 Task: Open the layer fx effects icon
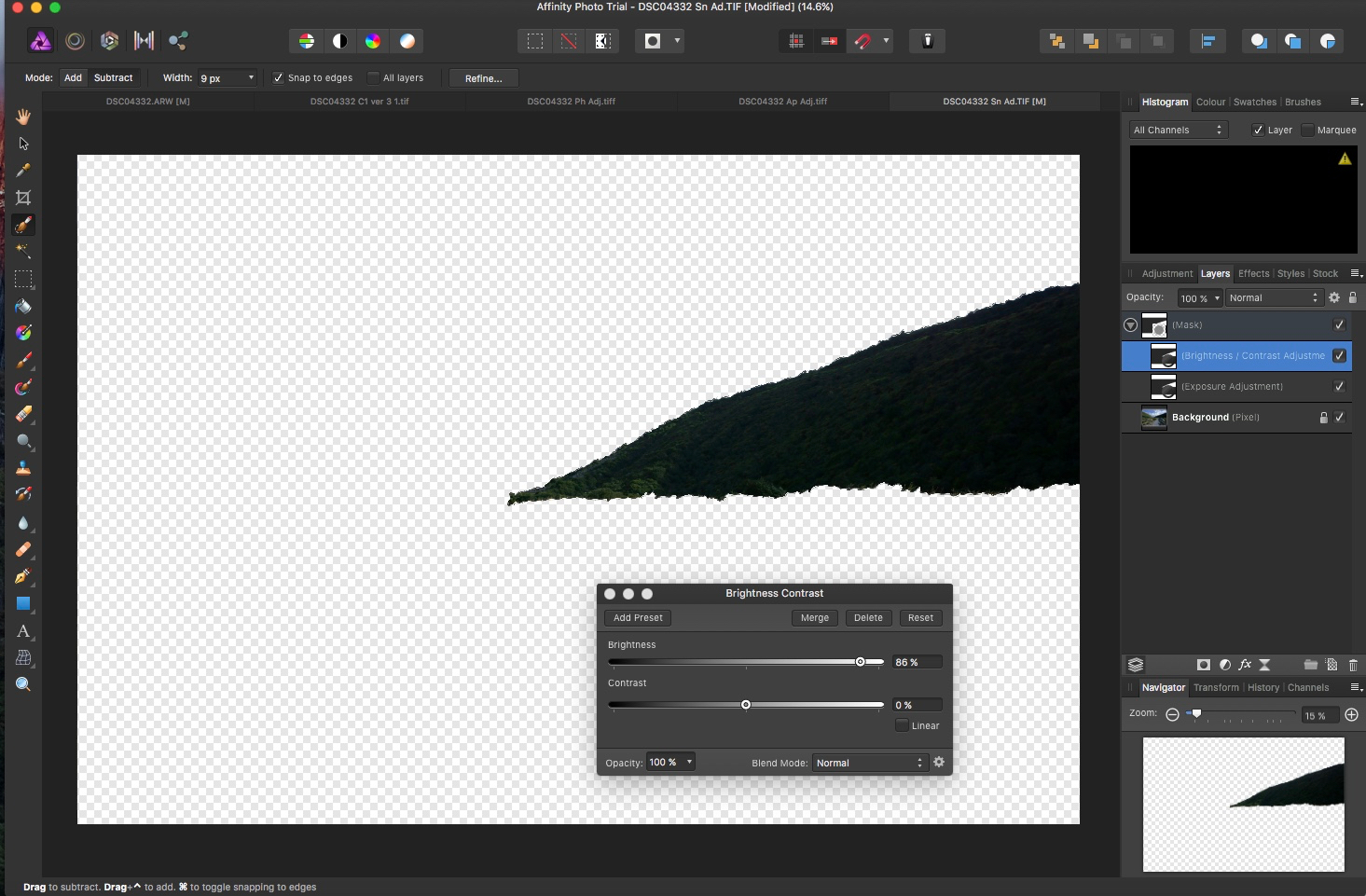[x=1245, y=665]
